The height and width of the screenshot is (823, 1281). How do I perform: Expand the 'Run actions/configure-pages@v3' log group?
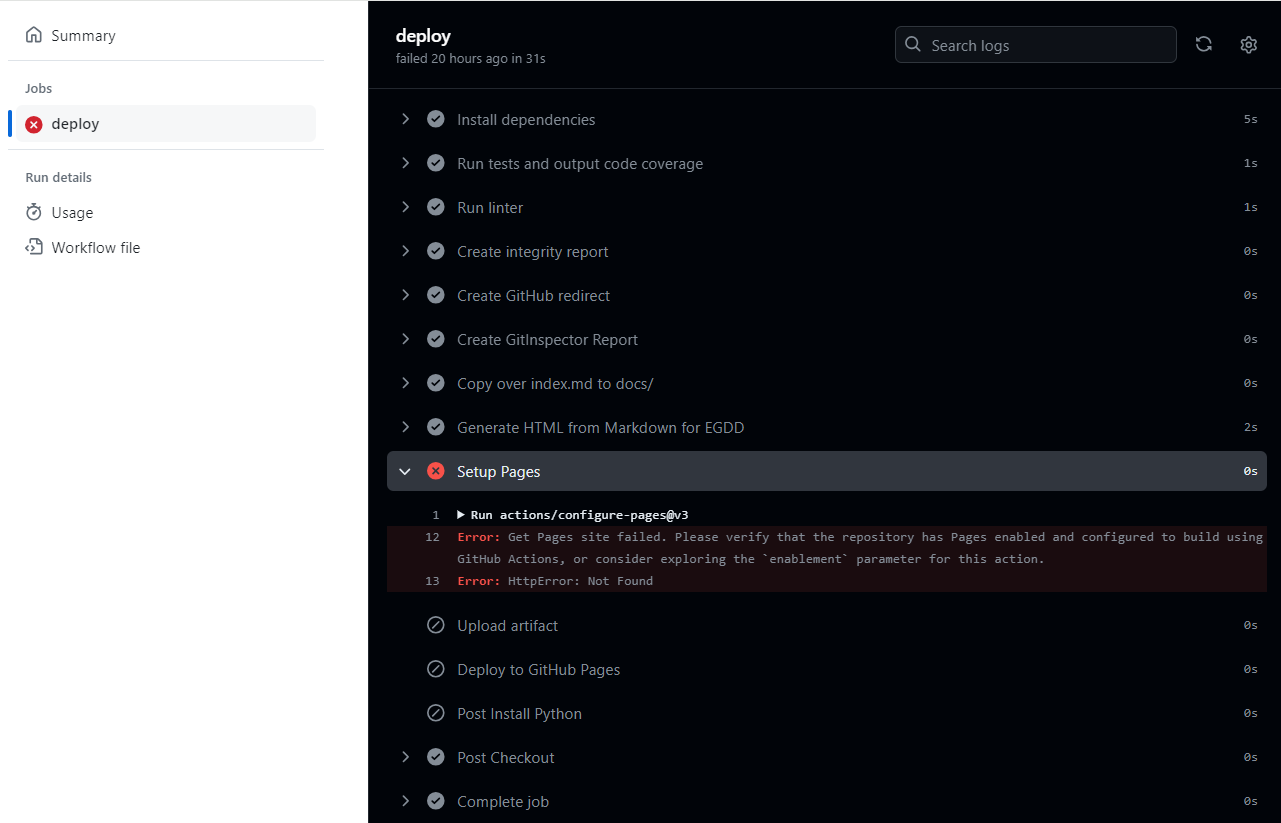click(x=573, y=515)
